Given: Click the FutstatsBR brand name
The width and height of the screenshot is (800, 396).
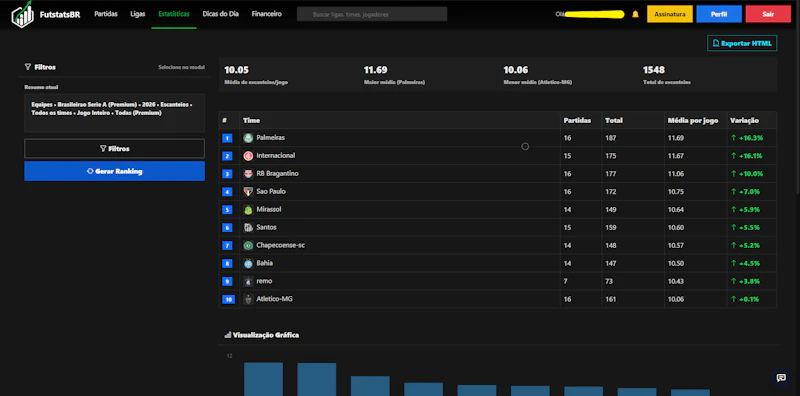Looking at the screenshot, I should coord(60,15).
